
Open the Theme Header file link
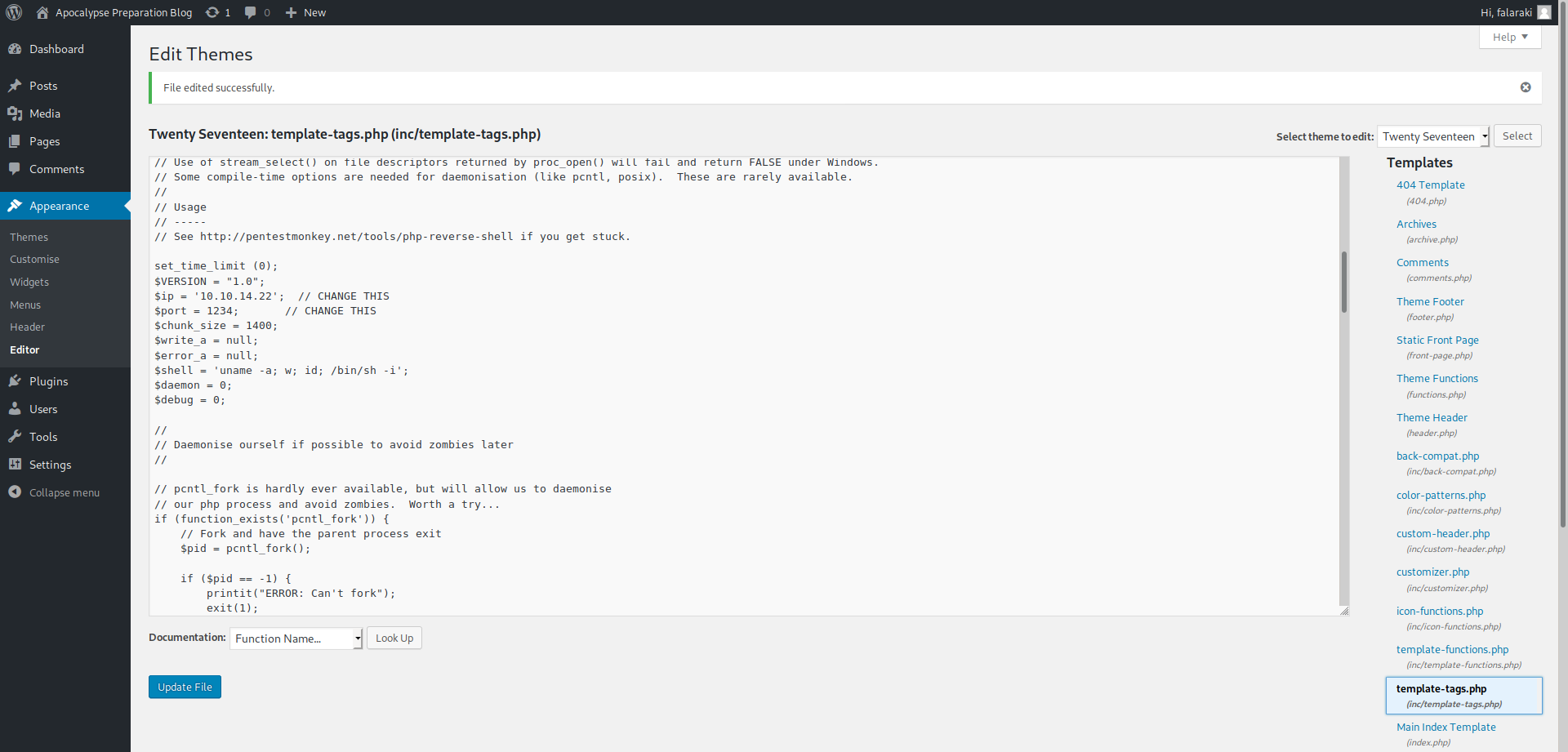coord(1432,417)
